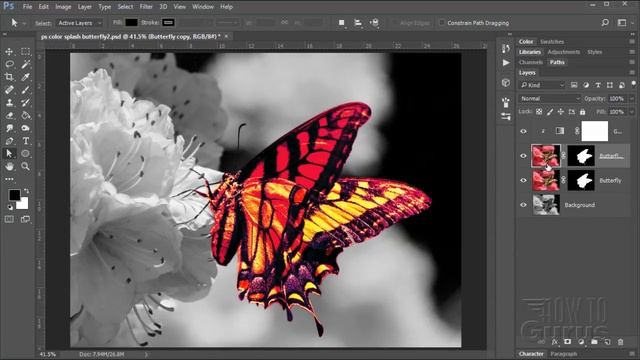The width and height of the screenshot is (640, 360).
Task: Lock all layer attributes
Action: click(582, 112)
